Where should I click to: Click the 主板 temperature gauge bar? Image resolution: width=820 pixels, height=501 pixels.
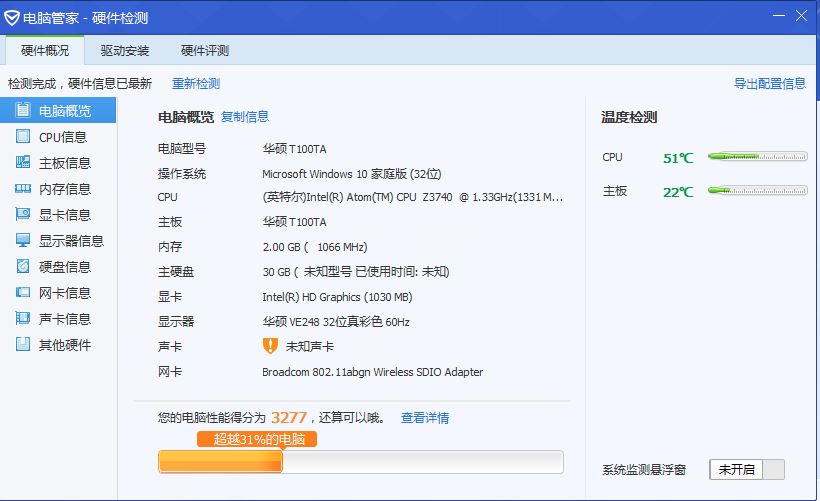coord(757,190)
